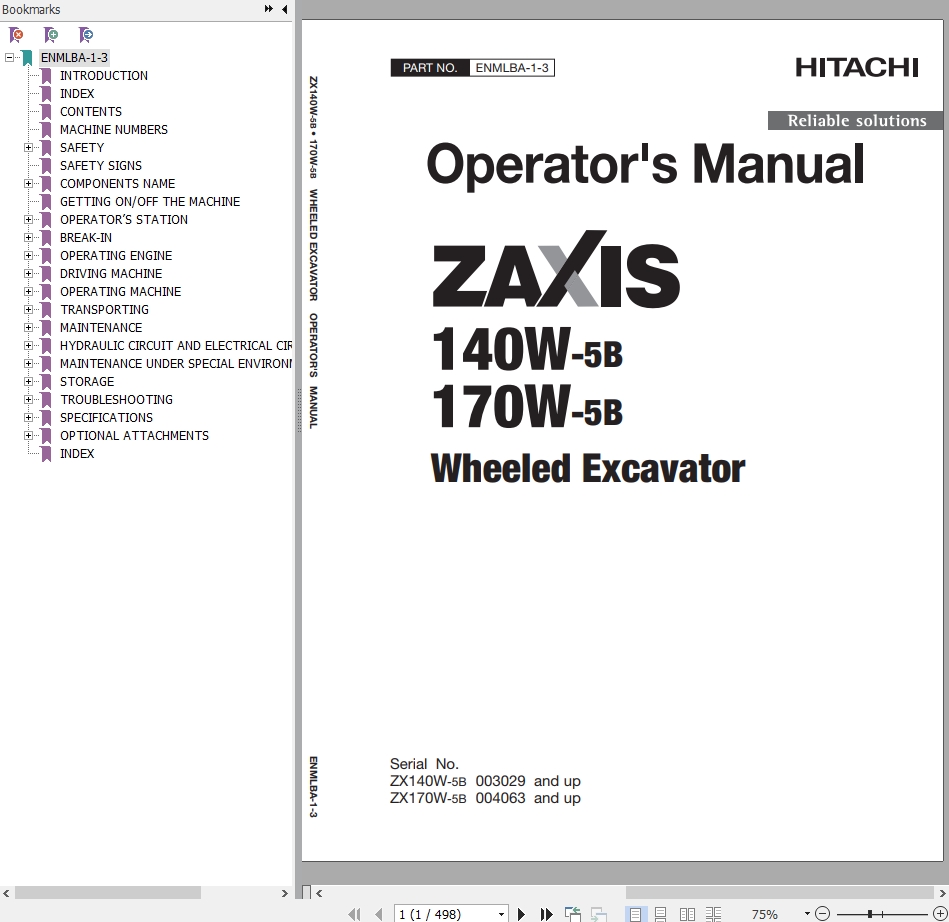Viewport: 949px width, 922px height.
Task: Click the purple icon of the STORAGE bookmark
Action: [46, 381]
